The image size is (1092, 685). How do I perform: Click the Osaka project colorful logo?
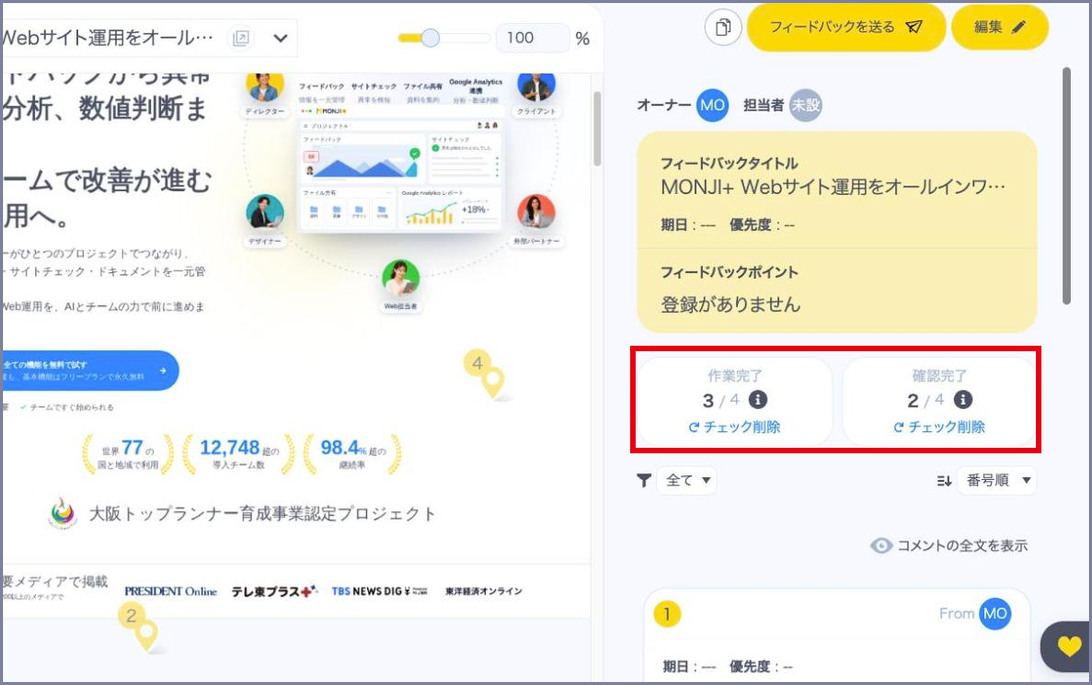click(x=63, y=514)
